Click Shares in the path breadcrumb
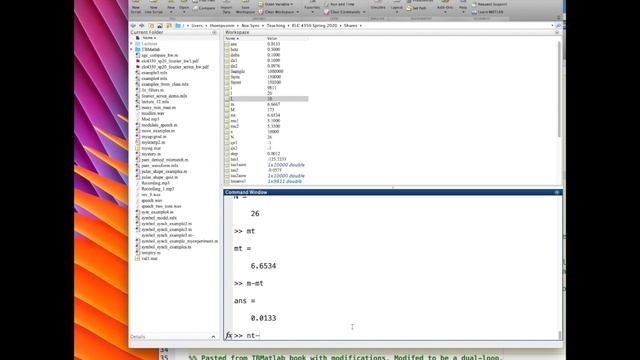 (350, 25)
